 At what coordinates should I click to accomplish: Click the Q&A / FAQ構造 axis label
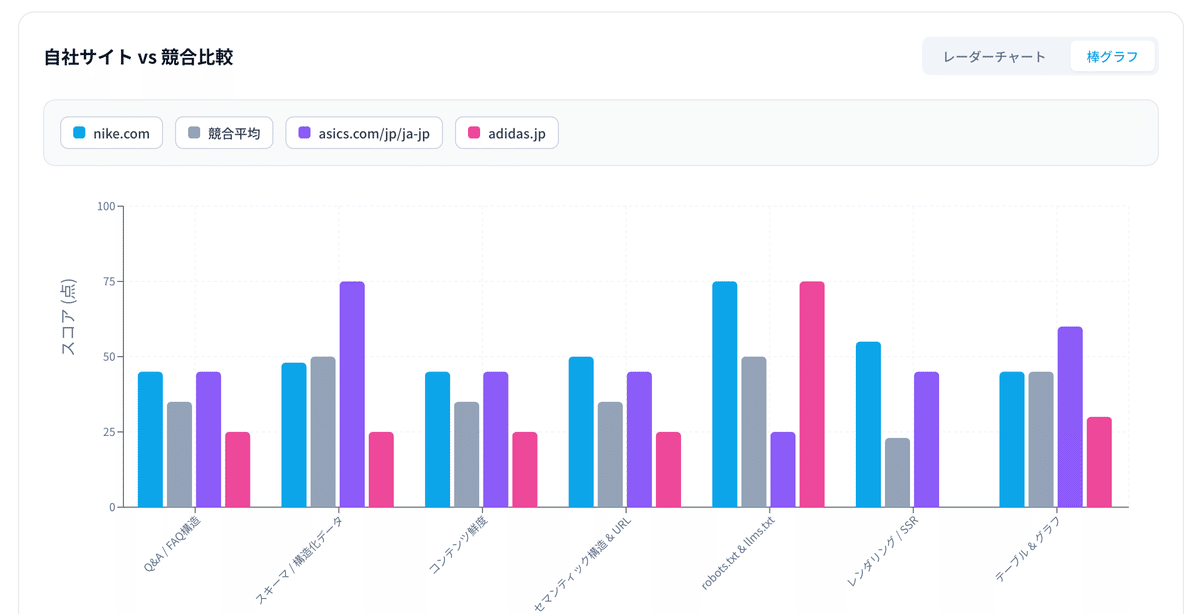point(171,543)
